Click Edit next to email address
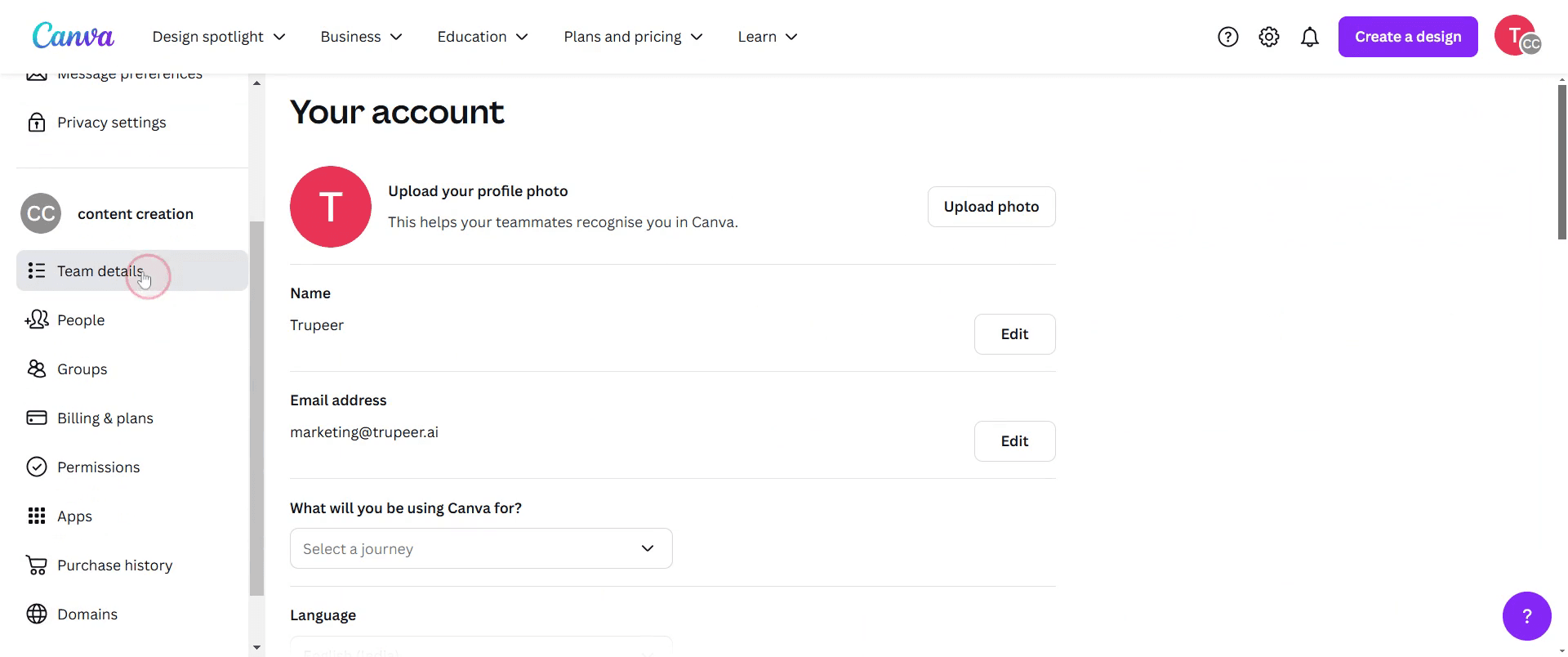The height and width of the screenshot is (657, 1568). [1014, 441]
